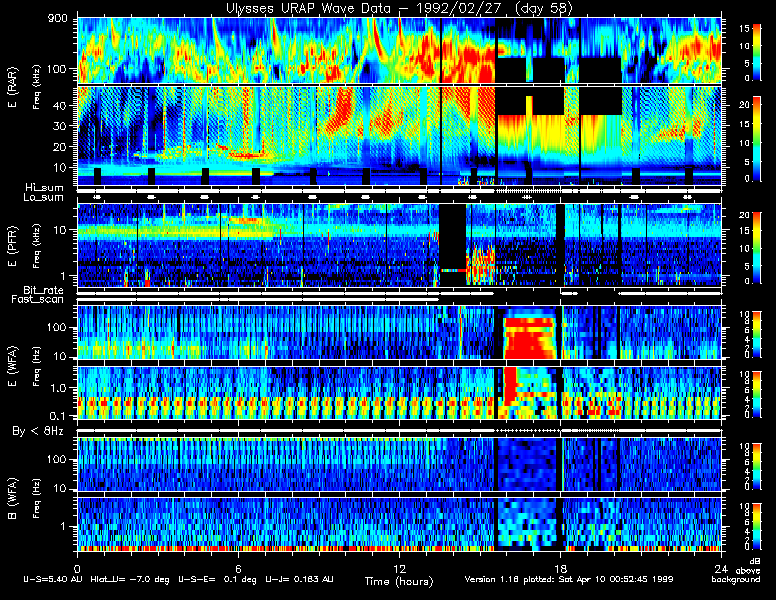Click the Hi_sum row label
The height and width of the screenshot is (600, 776).
point(45,188)
